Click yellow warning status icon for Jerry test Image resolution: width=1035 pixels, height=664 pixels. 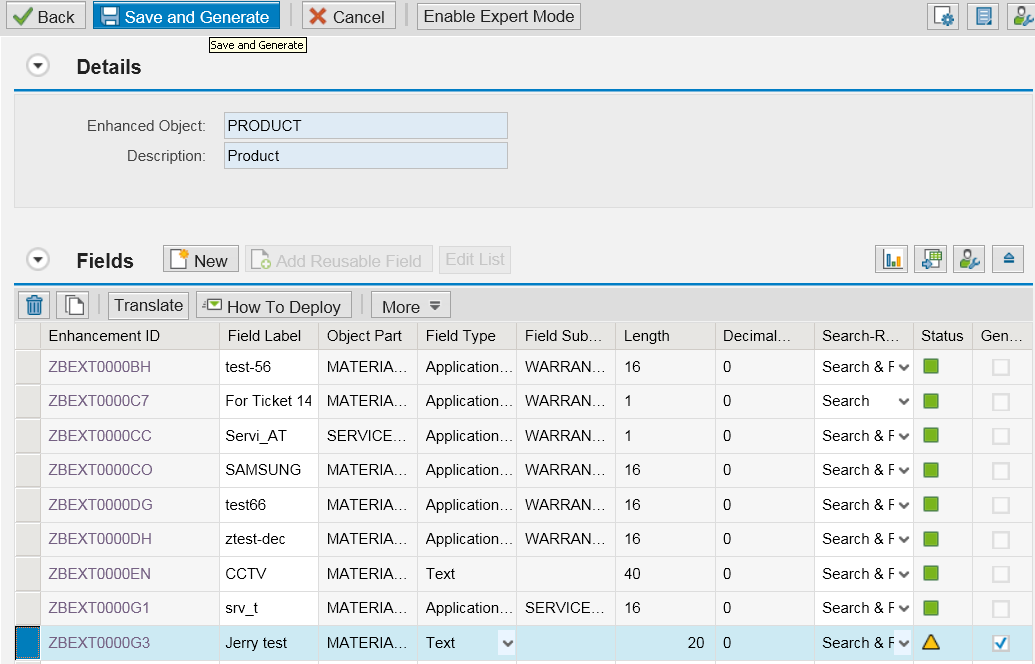(931, 642)
